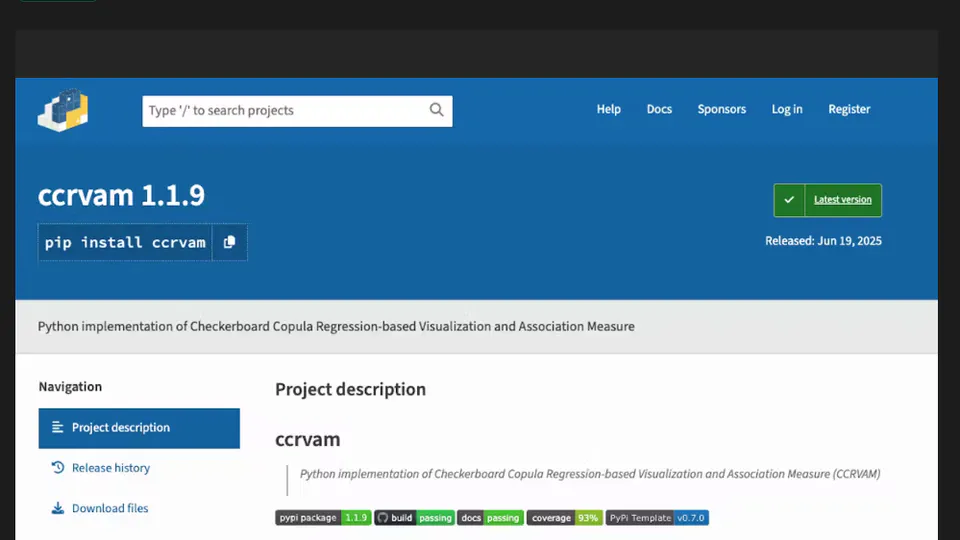The height and width of the screenshot is (540, 960).
Task: Open the pypi package 1.1.9 badge
Action: coord(323,518)
